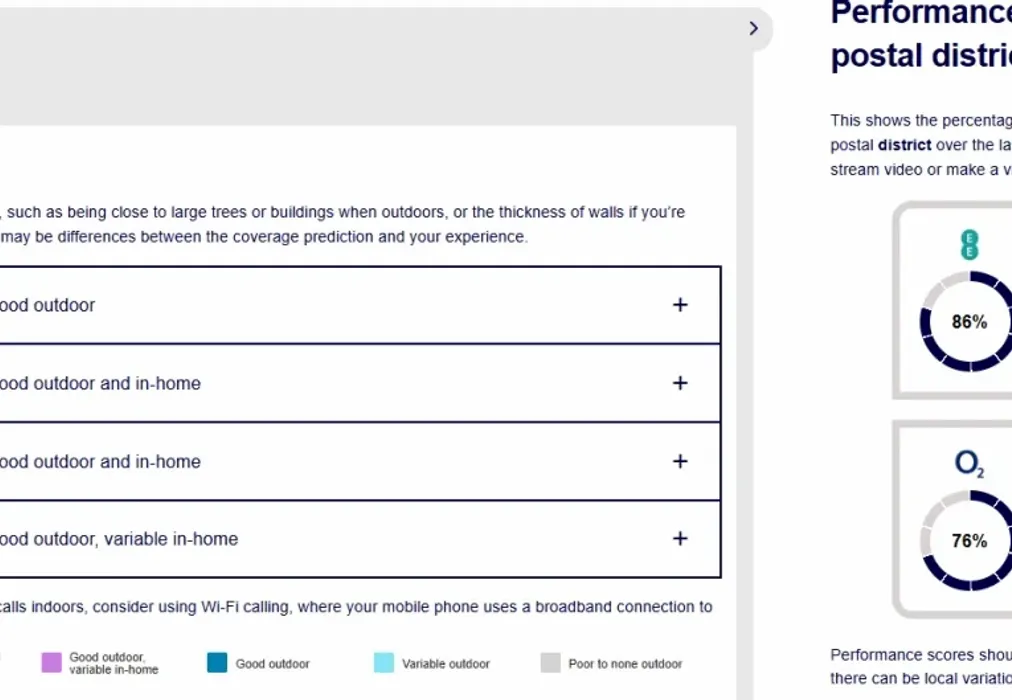Expand the upper 'Good outdoor and in-home' row label
The height and width of the screenshot is (700, 1012).
pos(99,383)
